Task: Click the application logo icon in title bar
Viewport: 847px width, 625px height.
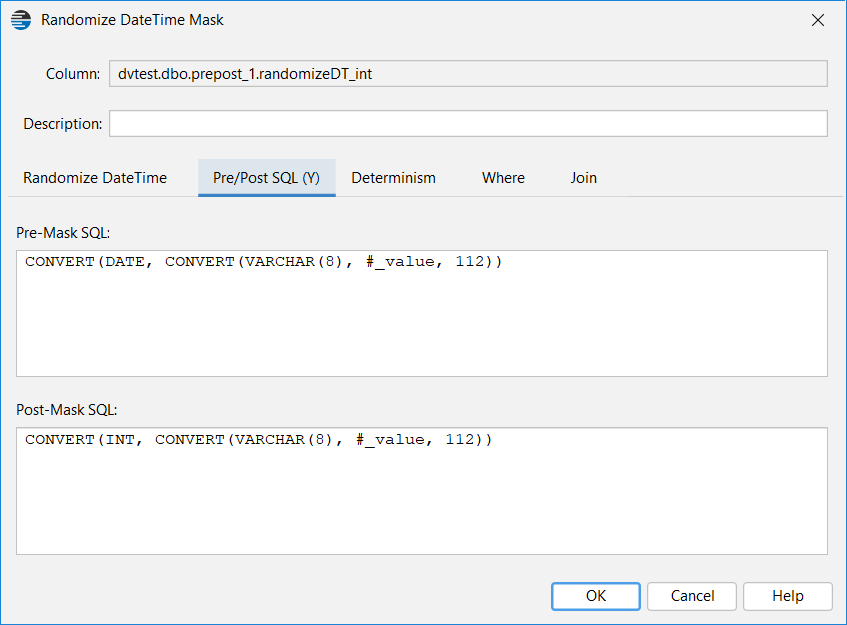Action: click(21, 20)
